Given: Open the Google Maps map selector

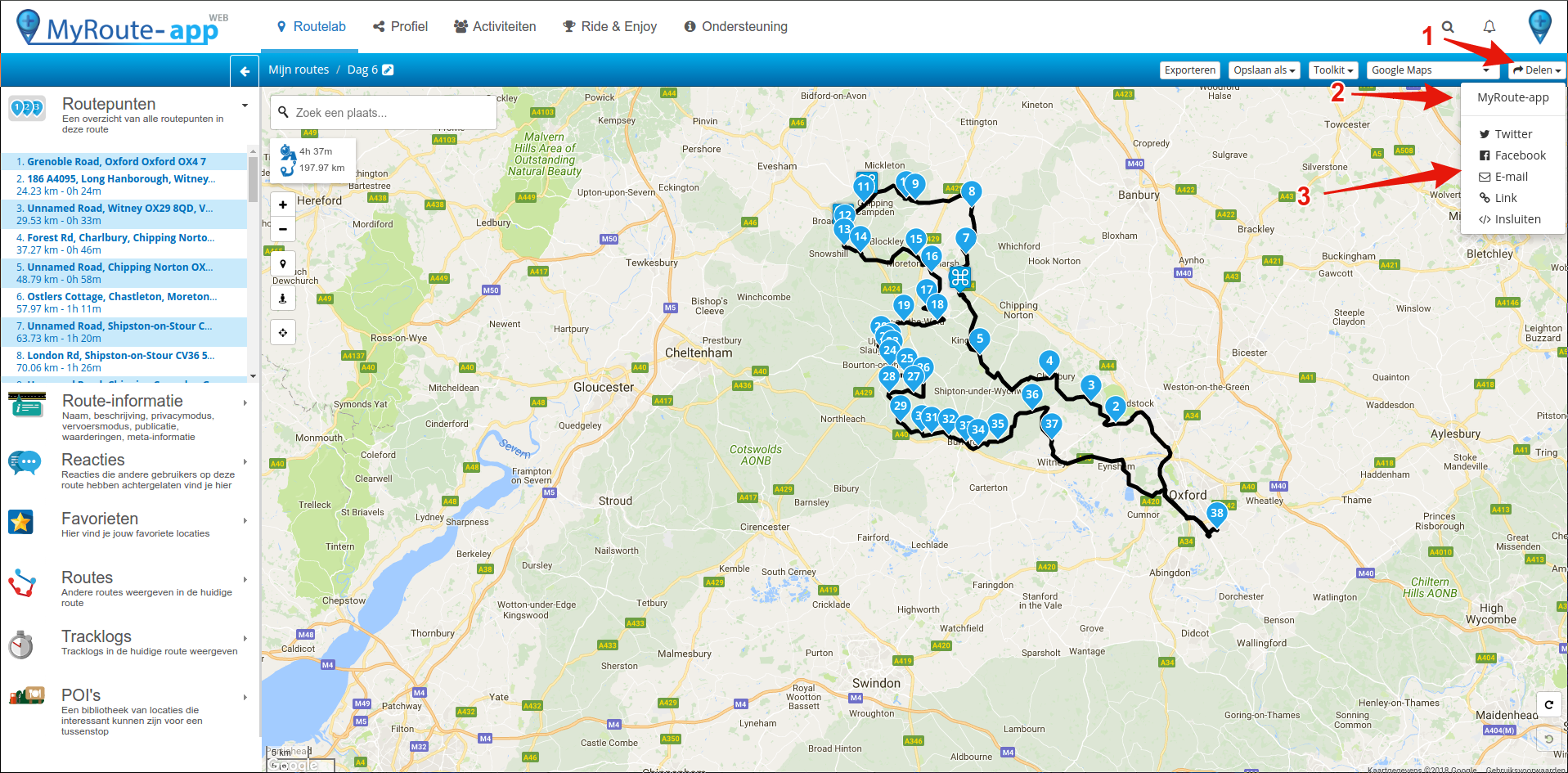Looking at the screenshot, I should (1432, 70).
